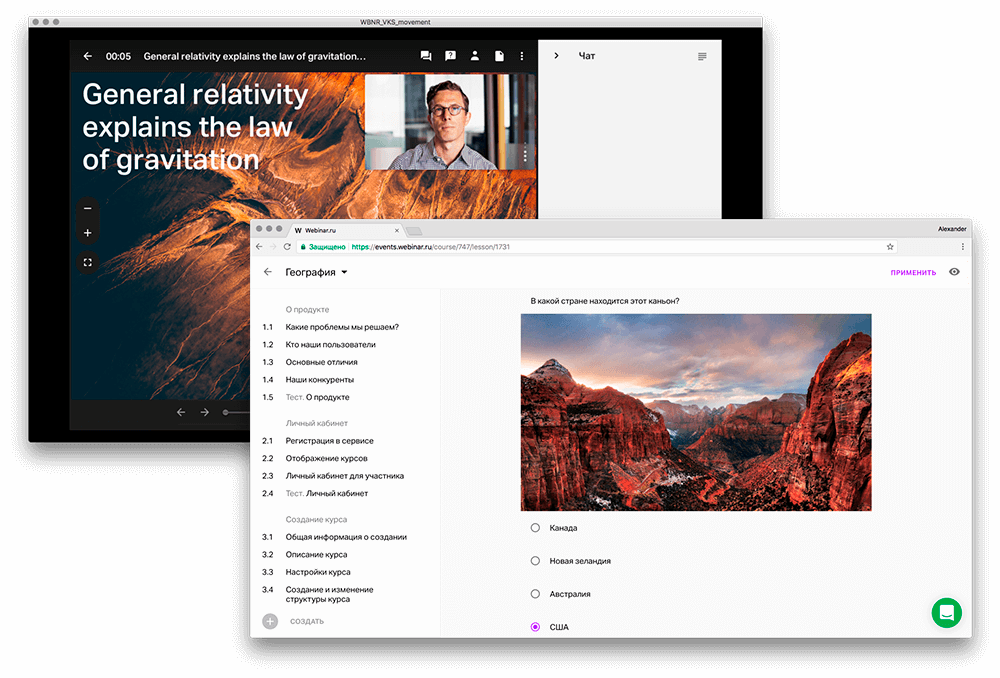Collapse the Чат panel with chevron
Screen dimensions: 1000x678
click(x=556, y=56)
